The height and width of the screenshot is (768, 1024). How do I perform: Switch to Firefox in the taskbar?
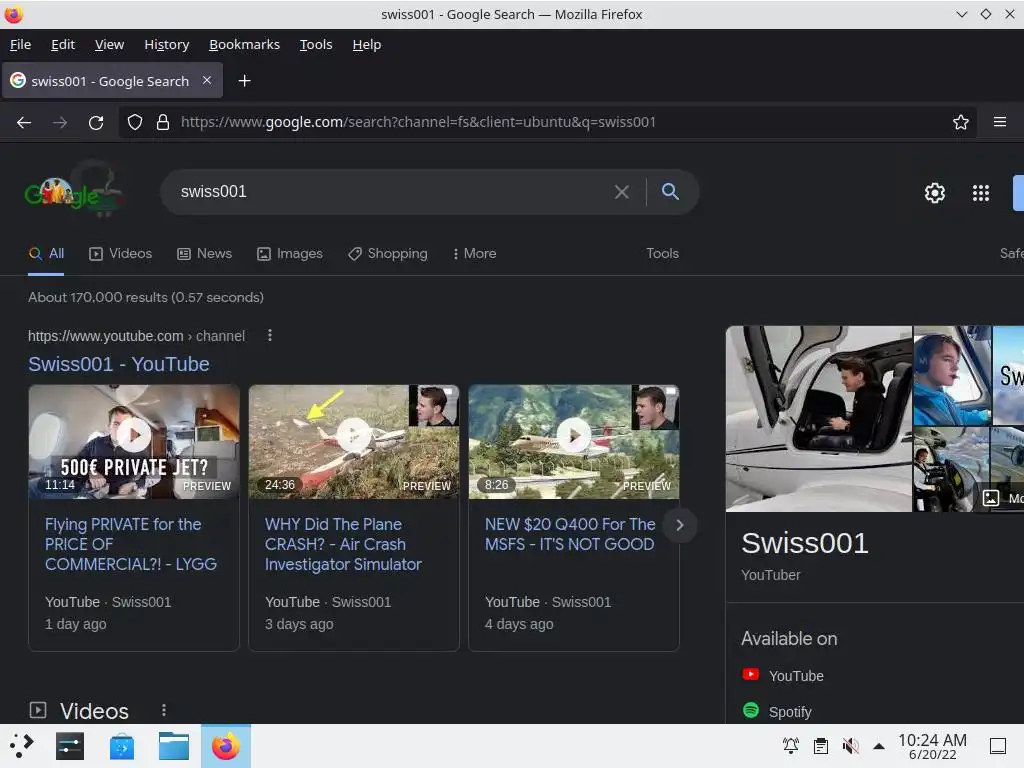pyautogui.click(x=226, y=746)
